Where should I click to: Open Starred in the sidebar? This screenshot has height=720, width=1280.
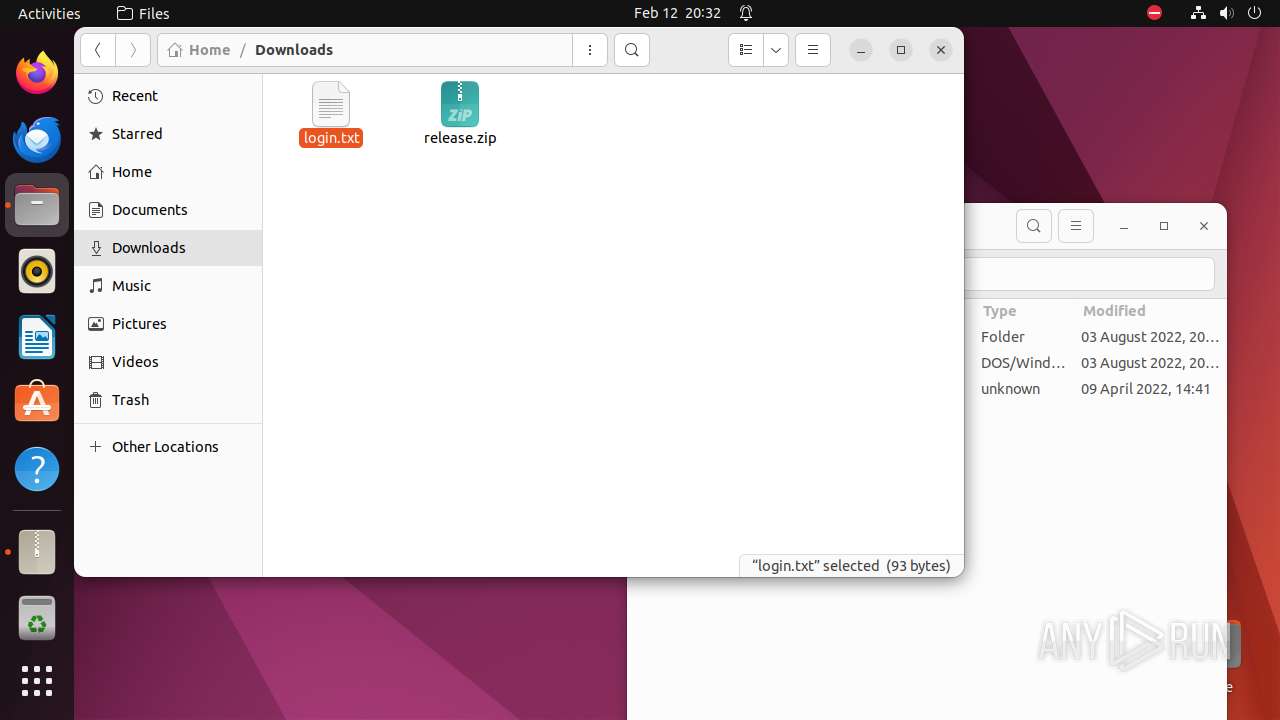168,134
